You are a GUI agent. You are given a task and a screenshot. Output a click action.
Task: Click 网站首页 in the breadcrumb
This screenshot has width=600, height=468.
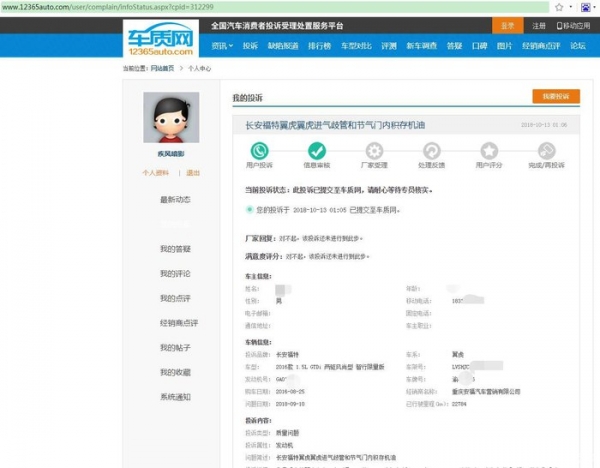coord(162,68)
